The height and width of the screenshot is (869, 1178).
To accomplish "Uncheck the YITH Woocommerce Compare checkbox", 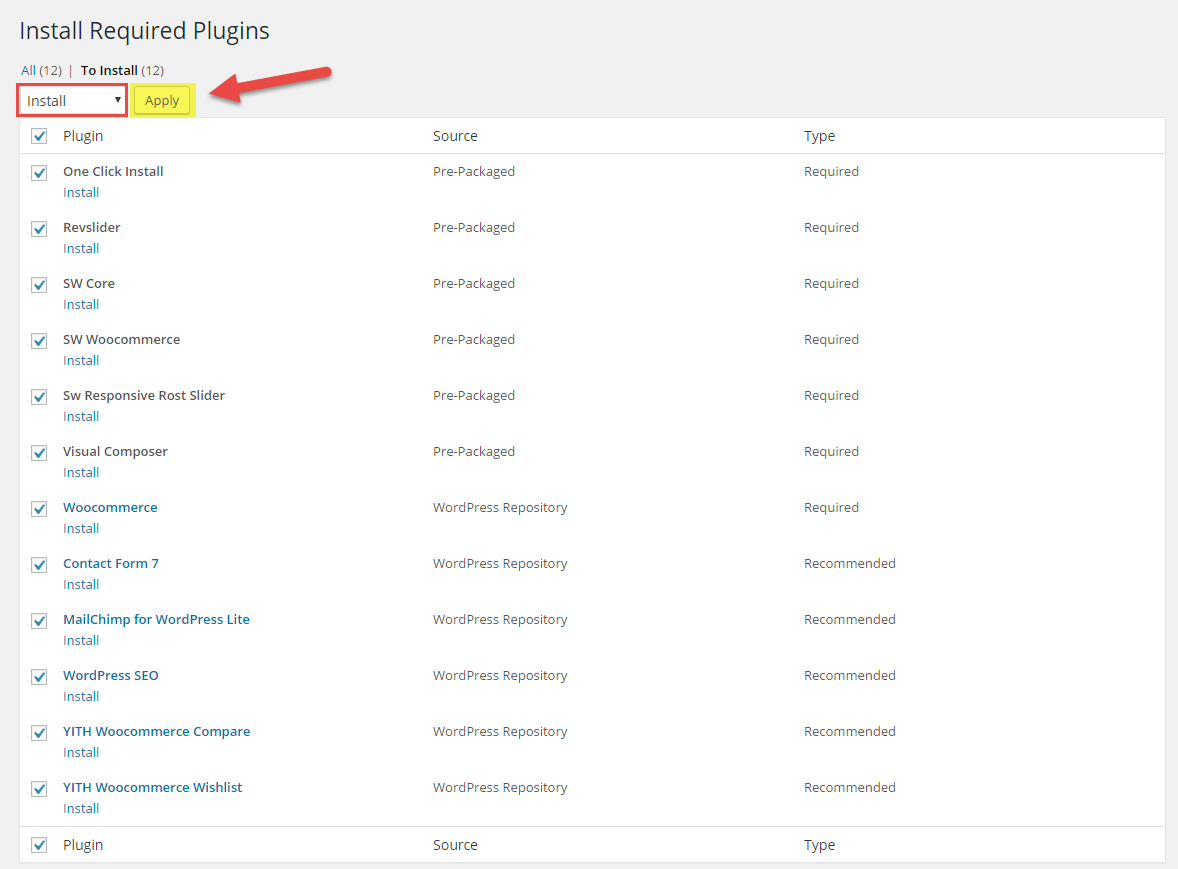I will [x=39, y=733].
